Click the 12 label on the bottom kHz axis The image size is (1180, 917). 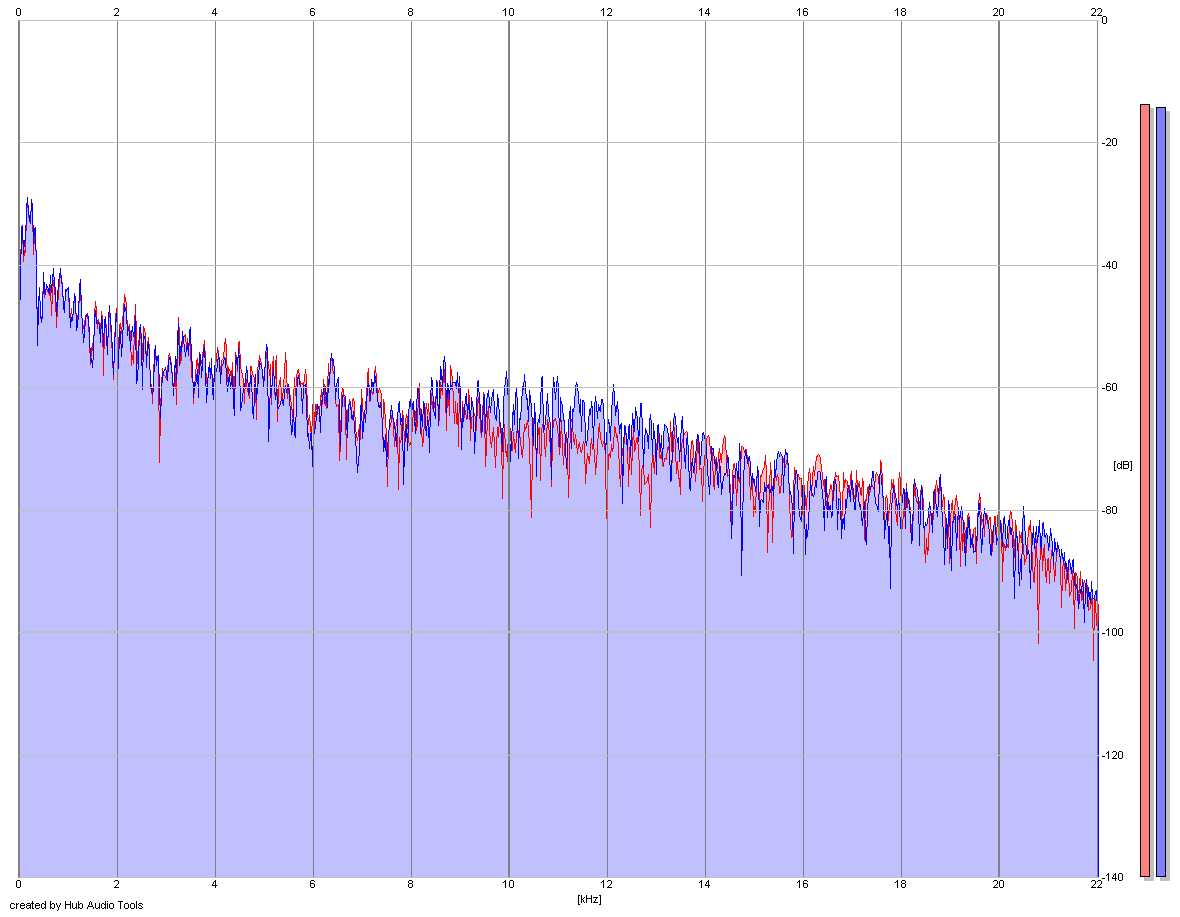coord(607,885)
